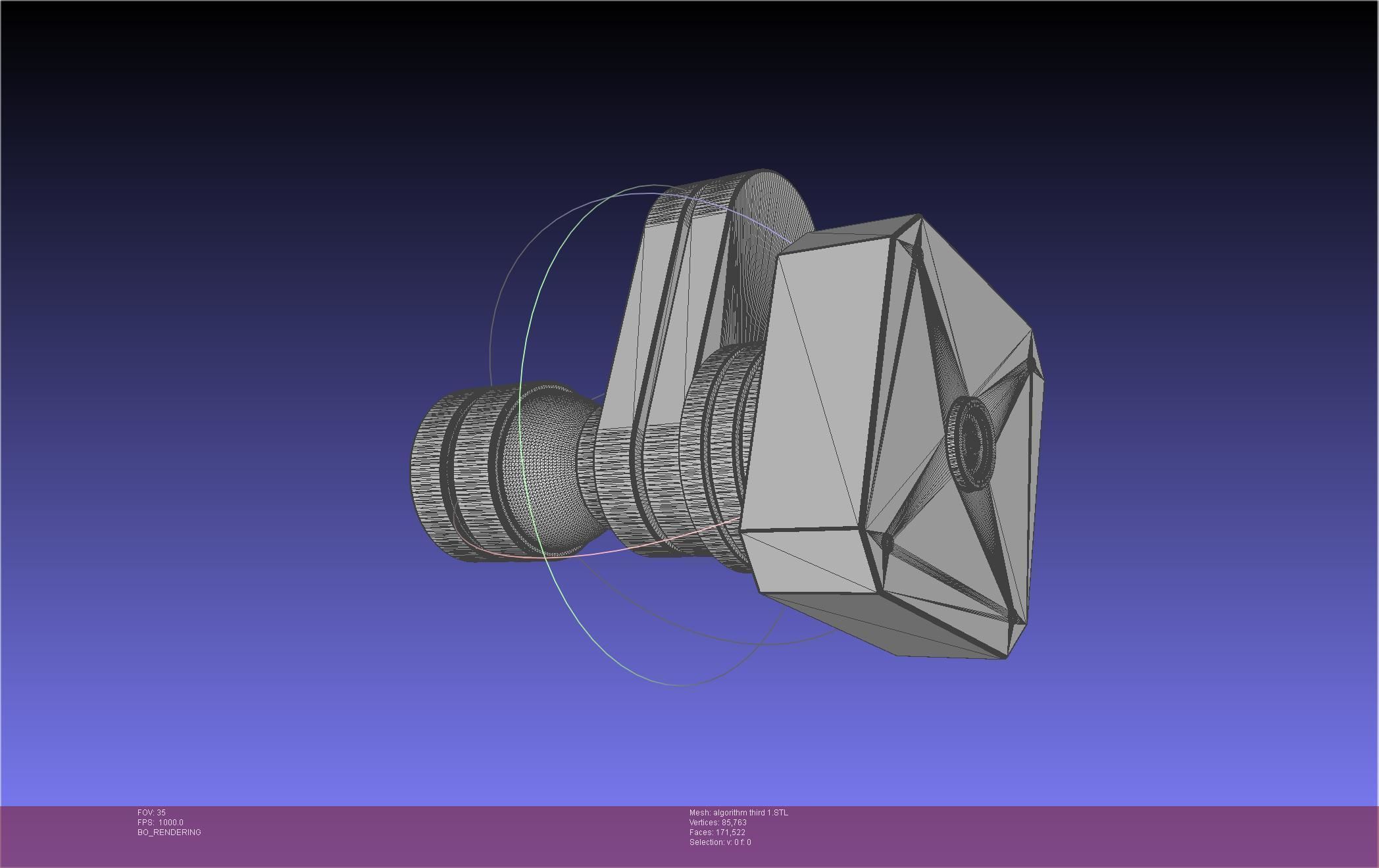
Task: Click the FPS: 1000.0 readout
Action: (161, 823)
